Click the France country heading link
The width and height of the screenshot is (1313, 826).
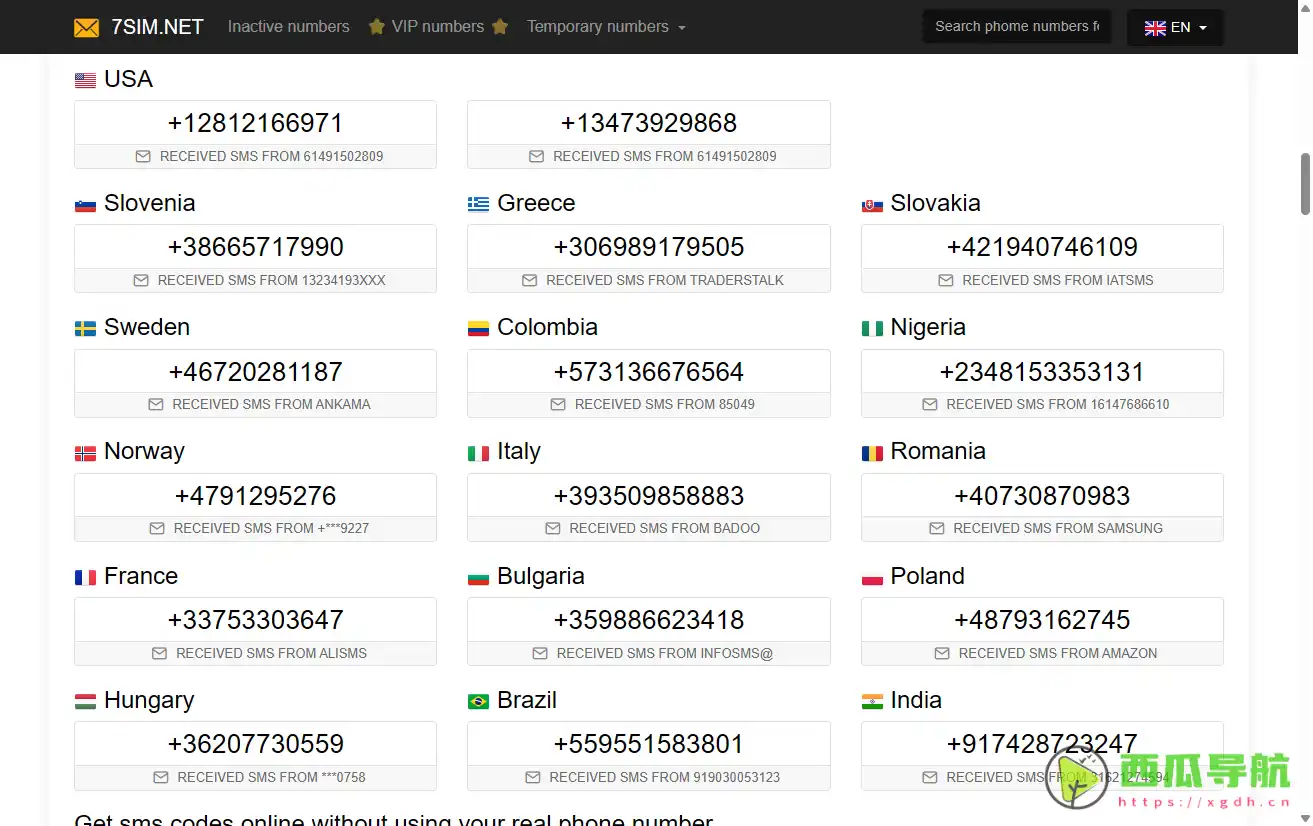pyautogui.click(x=140, y=576)
